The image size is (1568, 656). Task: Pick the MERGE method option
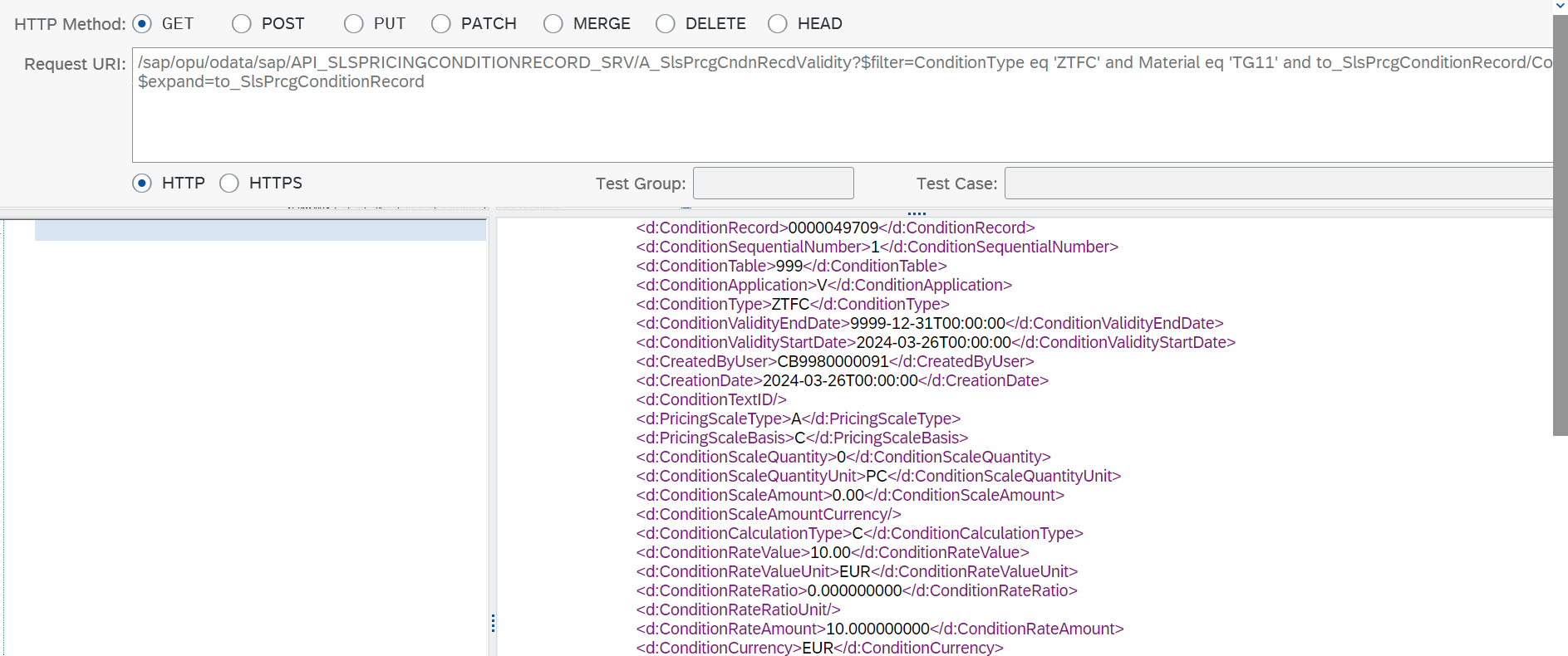tap(553, 24)
